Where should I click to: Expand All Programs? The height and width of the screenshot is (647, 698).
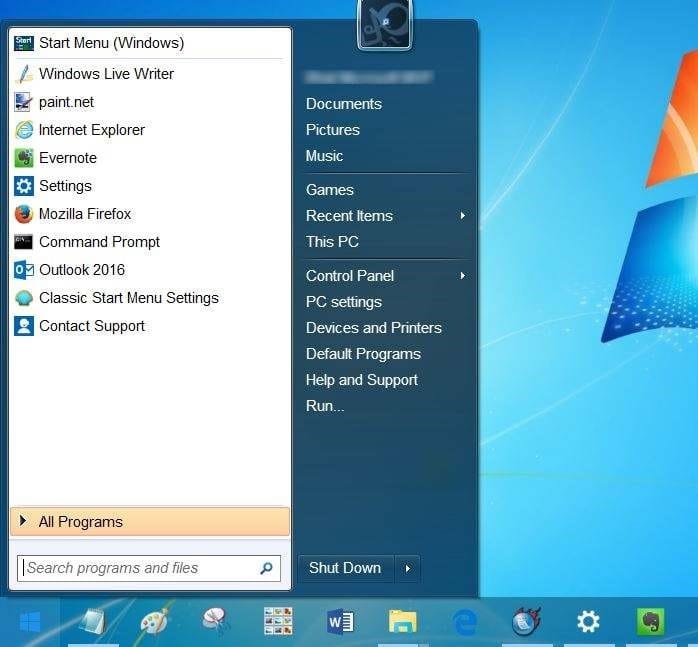tap(150, 521)
